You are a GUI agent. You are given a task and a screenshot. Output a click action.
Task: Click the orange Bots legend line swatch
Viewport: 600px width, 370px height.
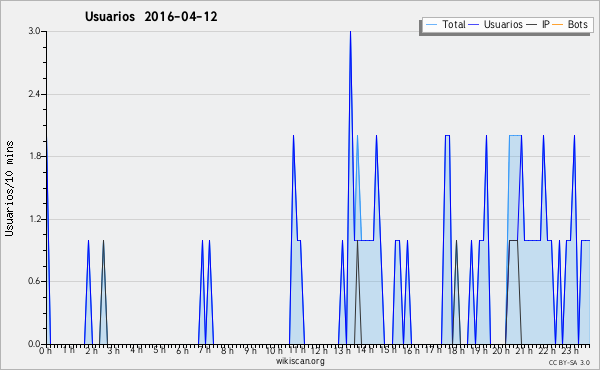pyautogui.click(x=558, y=25)
